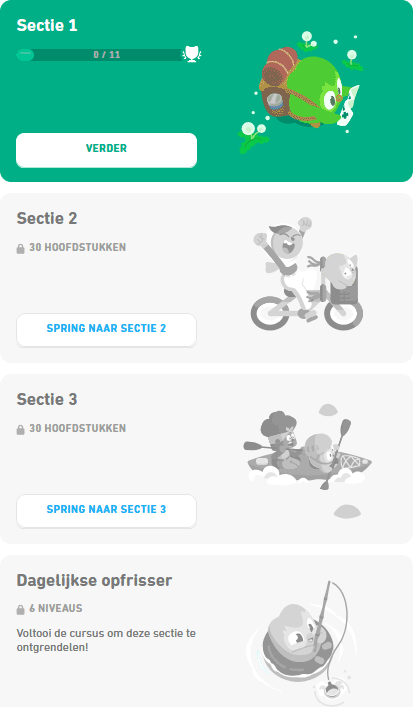Image resolution: width=413 pixels, height=707 pixels.
Task: Click the 30 HOOFDSTUKKEN label under Sectie 3
Action: pyautogui.click(x=78, y=428)
